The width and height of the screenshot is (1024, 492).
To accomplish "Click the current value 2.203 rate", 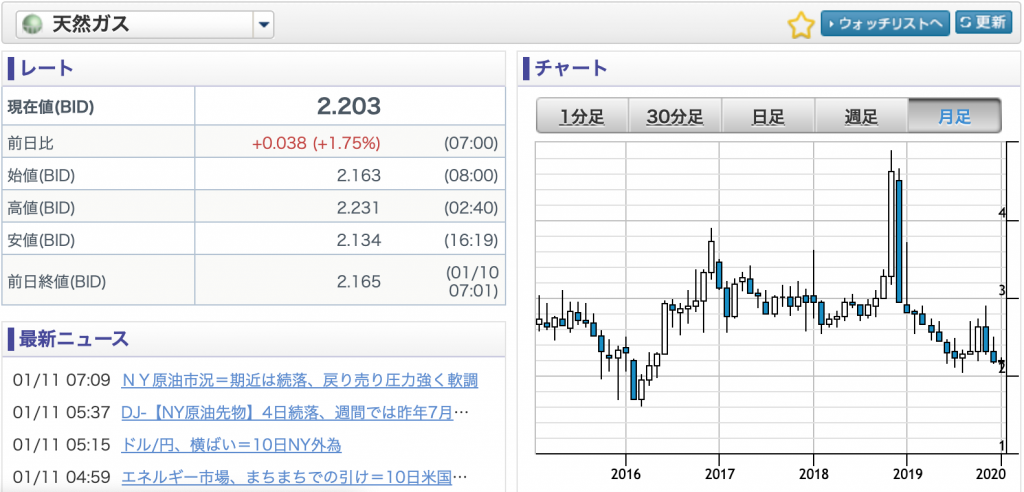I will point(349,105).
